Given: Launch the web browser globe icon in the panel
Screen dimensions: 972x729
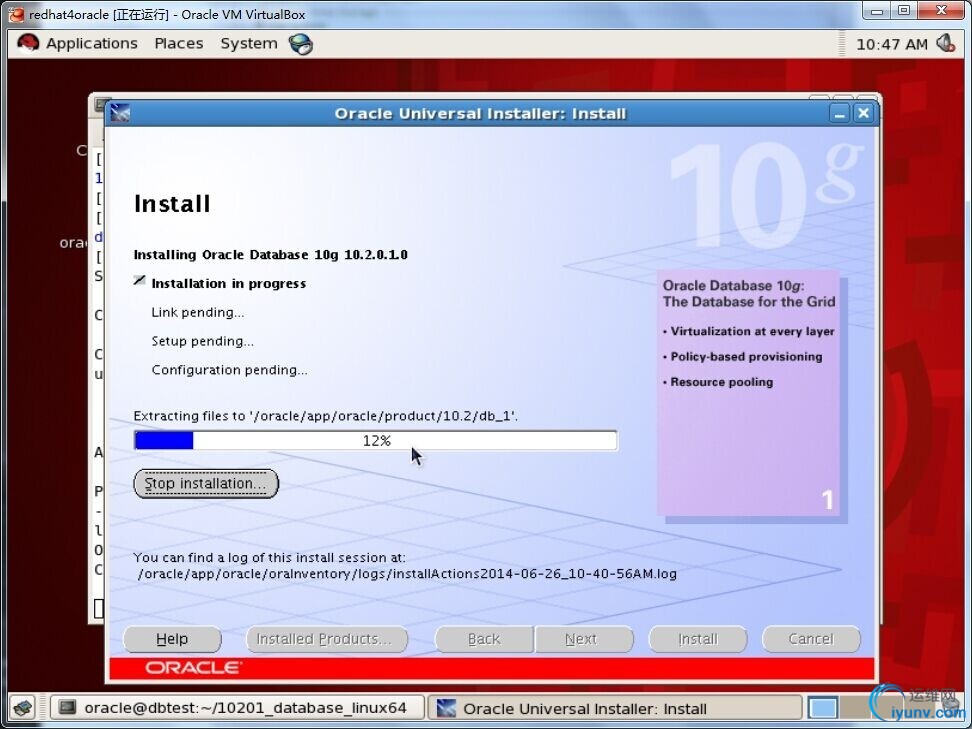Looking at the screenshot, I should [301, 44].
